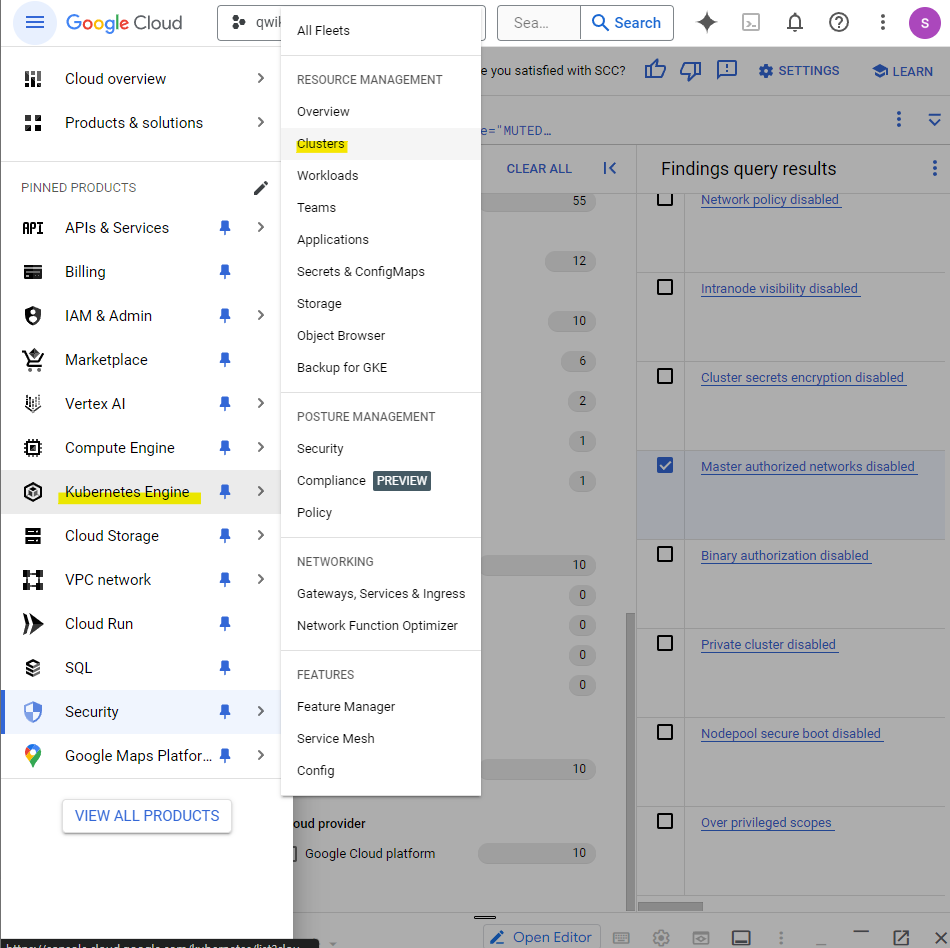The height and width of the screenshot is (948, 950).
Task: Open query editor three-dot menu
Action: 899,119
